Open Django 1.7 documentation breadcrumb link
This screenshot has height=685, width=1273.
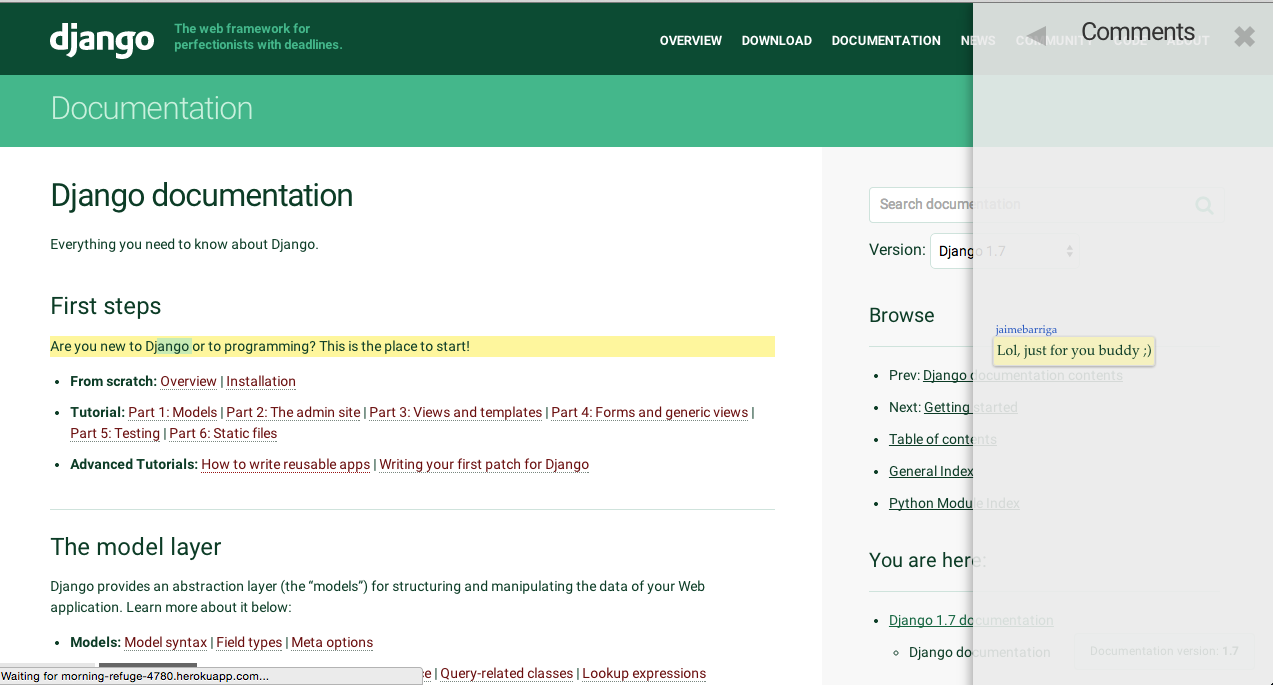971,620
